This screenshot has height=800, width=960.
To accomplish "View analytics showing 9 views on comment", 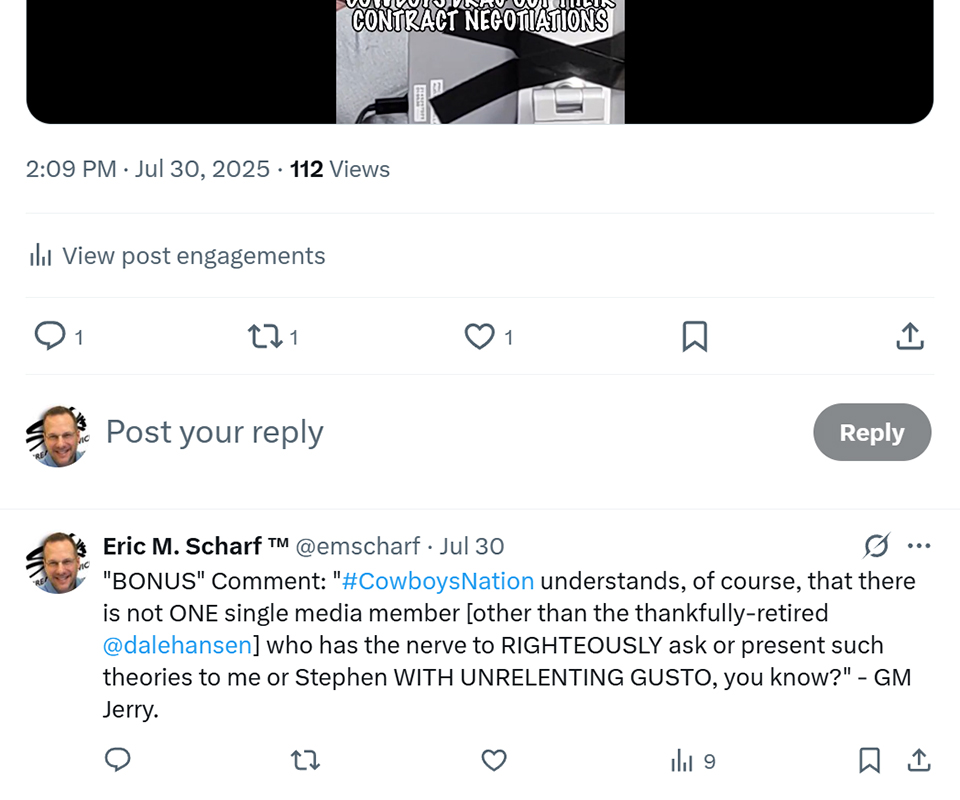I will click(693, 761).
